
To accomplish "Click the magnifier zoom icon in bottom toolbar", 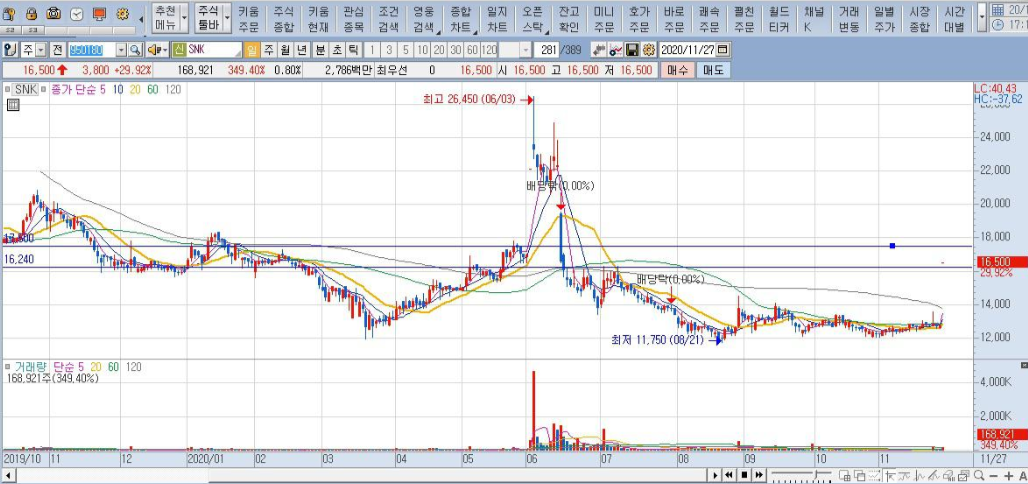I will 979,475.
